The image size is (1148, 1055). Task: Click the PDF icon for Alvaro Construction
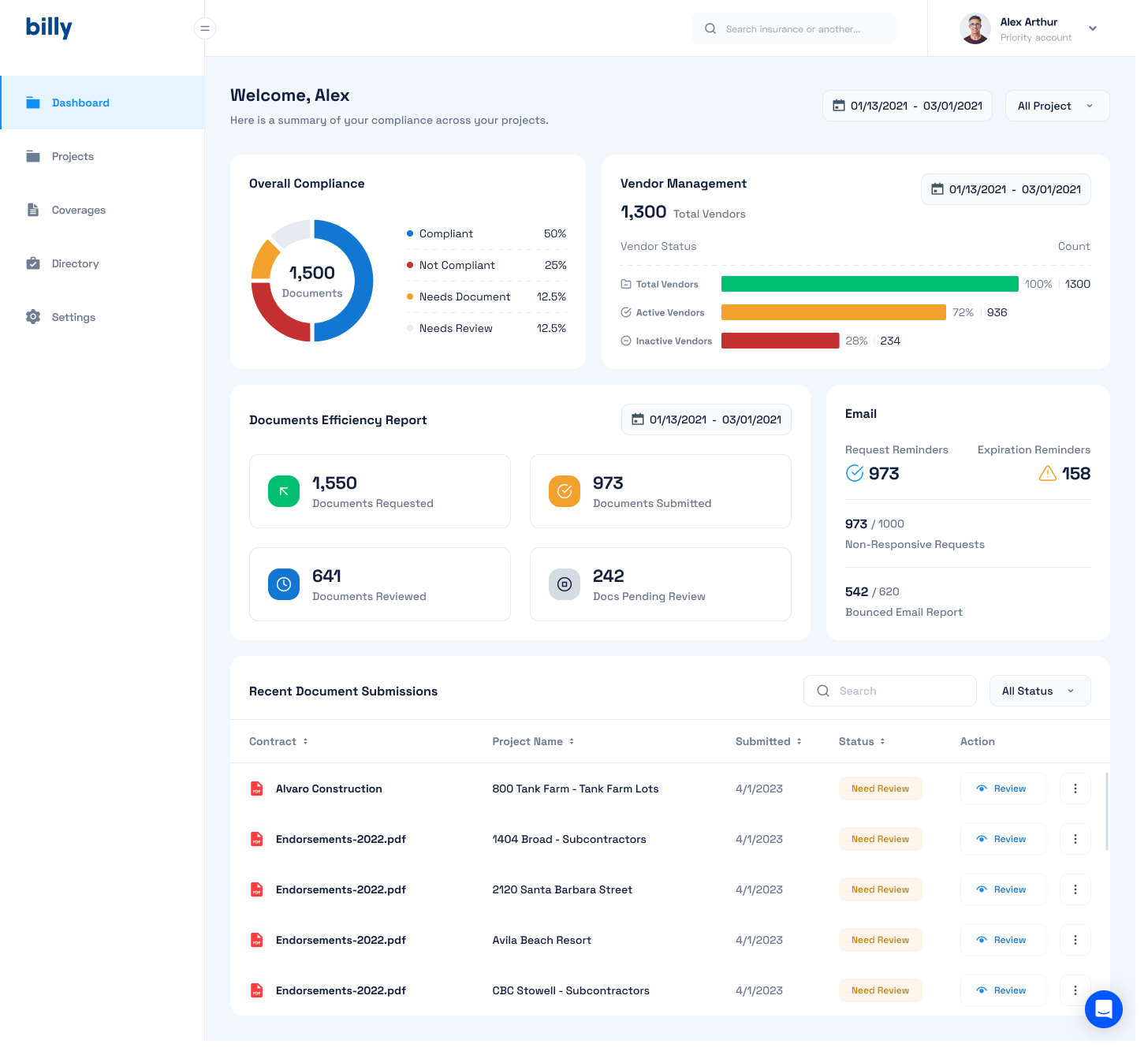pos(257,788)
